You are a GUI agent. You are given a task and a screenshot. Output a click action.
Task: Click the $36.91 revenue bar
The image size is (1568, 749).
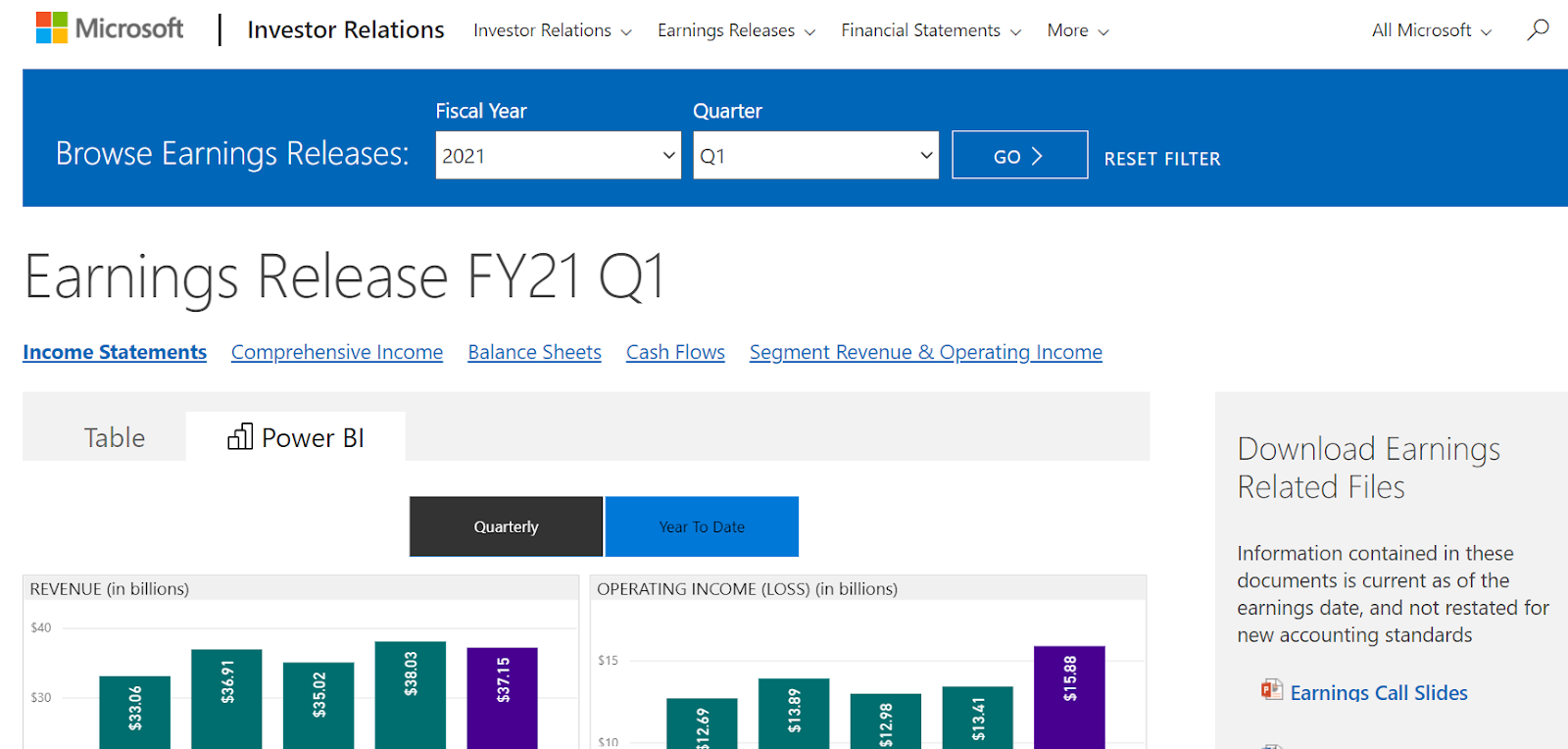[226, 699]
